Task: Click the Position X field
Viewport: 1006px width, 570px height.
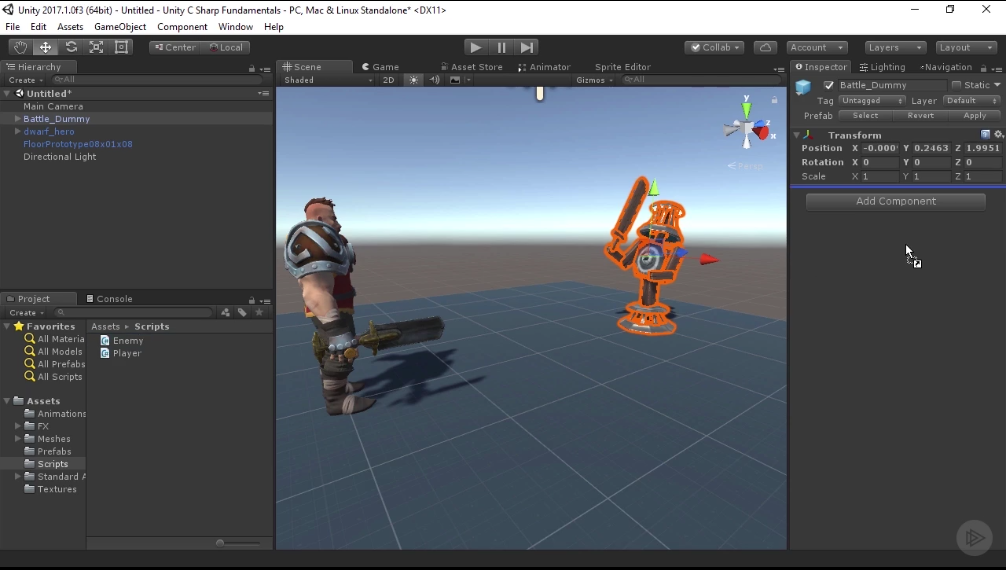Action: (880, 148)
